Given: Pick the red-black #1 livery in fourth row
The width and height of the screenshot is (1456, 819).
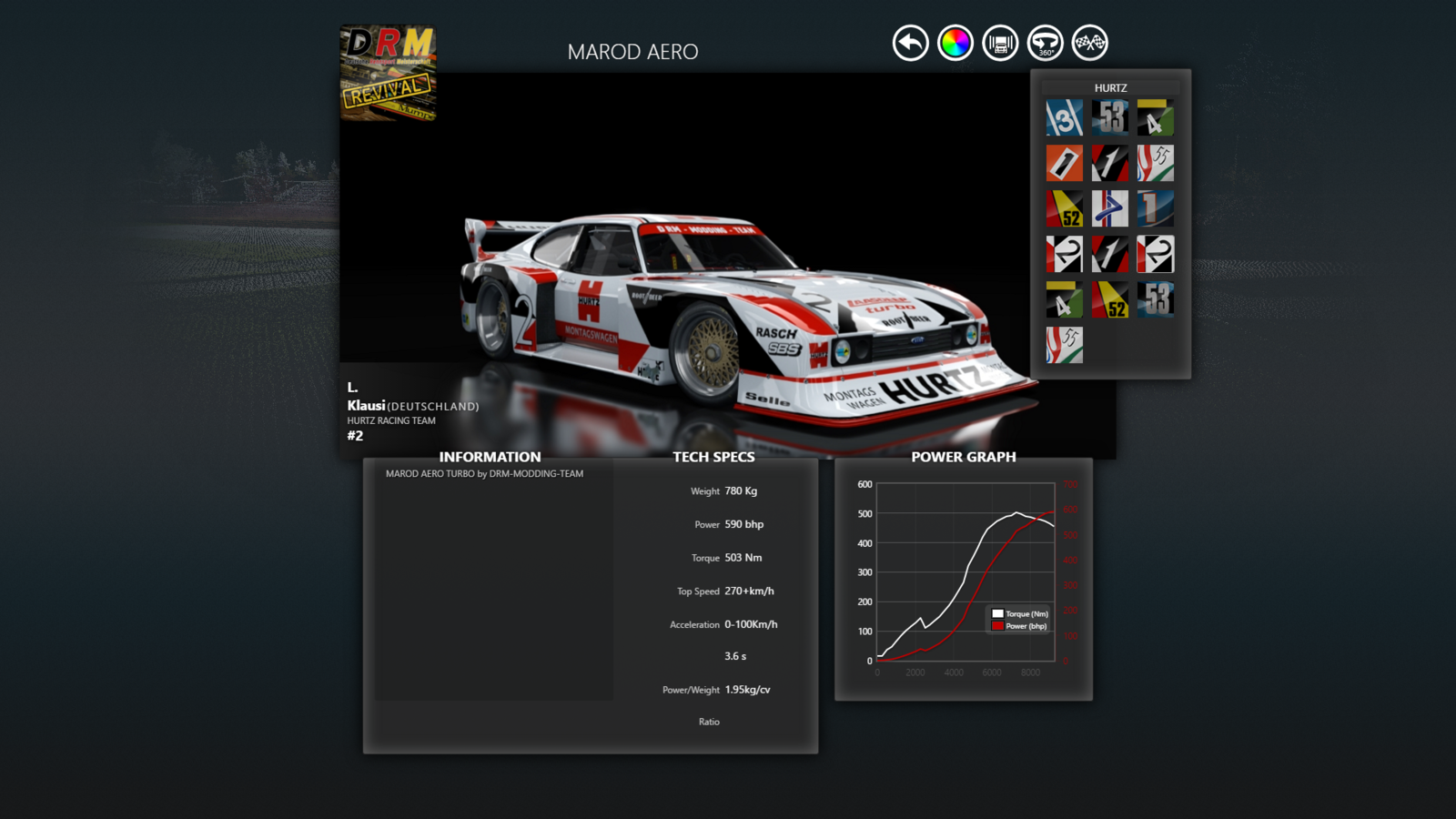Looking at the screenshot, I should 1110,255.
